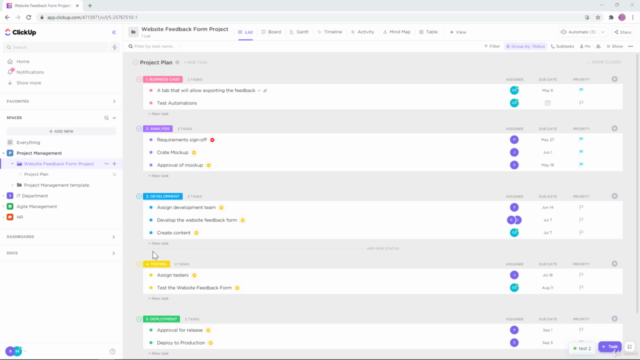Reload the page in the browser
The height and width of the screenshot is (360, 640).
29,18
